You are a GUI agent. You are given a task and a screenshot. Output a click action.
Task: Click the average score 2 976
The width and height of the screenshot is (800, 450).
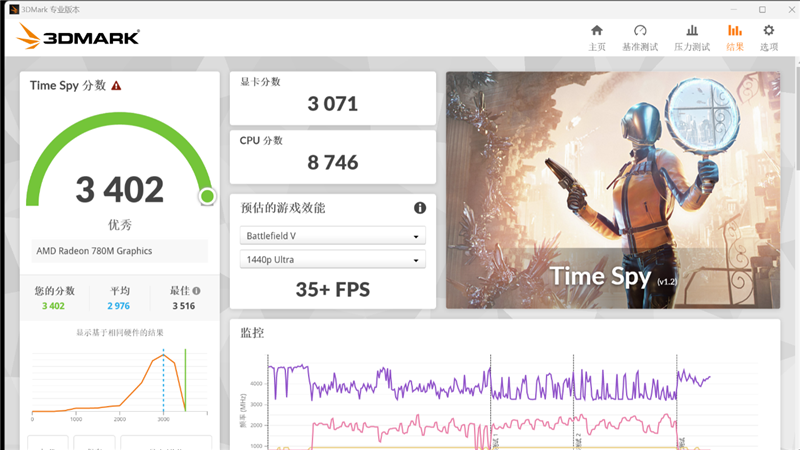click(x=118, y=306)
